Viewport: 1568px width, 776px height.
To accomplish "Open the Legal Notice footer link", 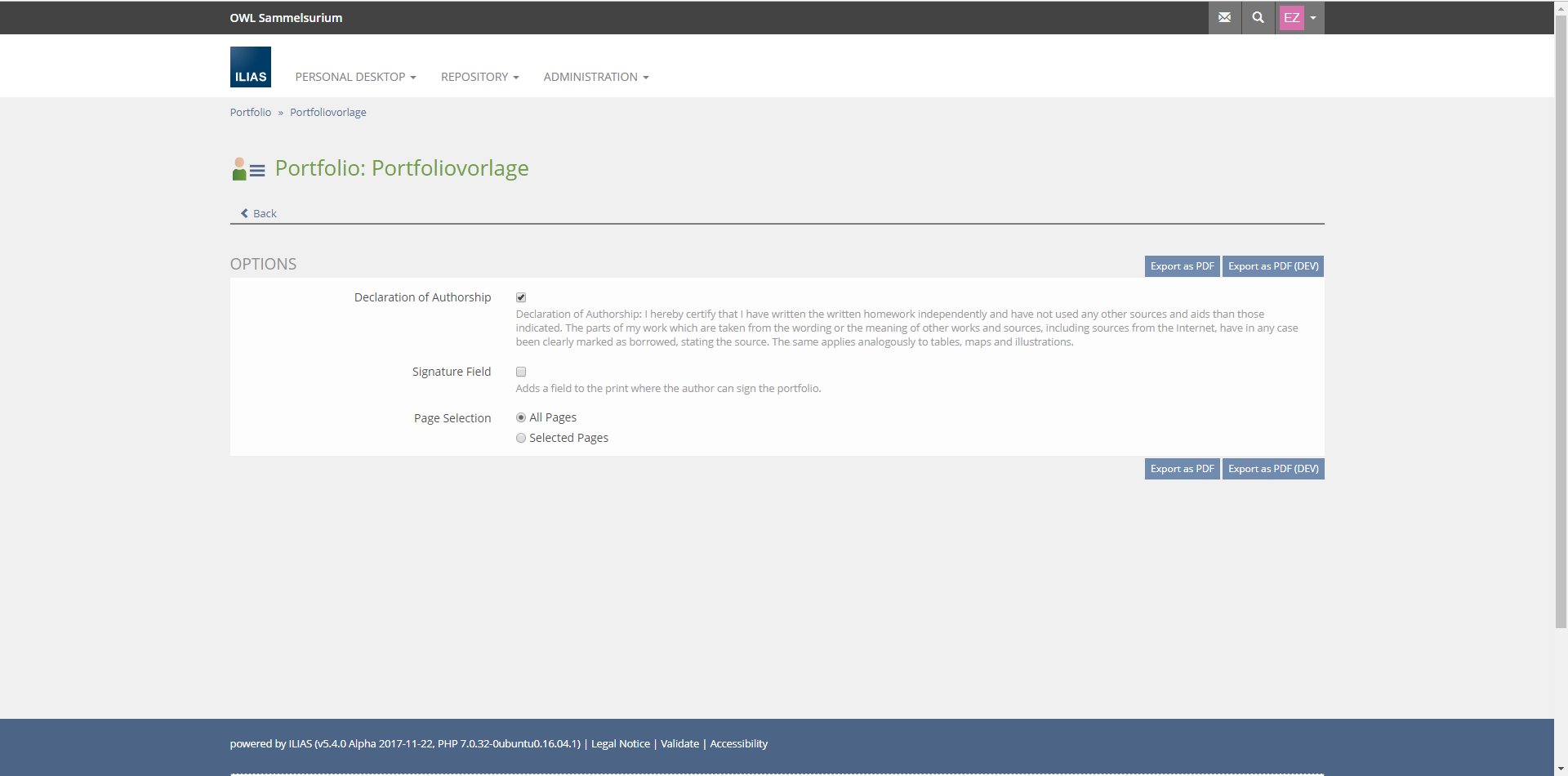I will (x=620, y=743).
